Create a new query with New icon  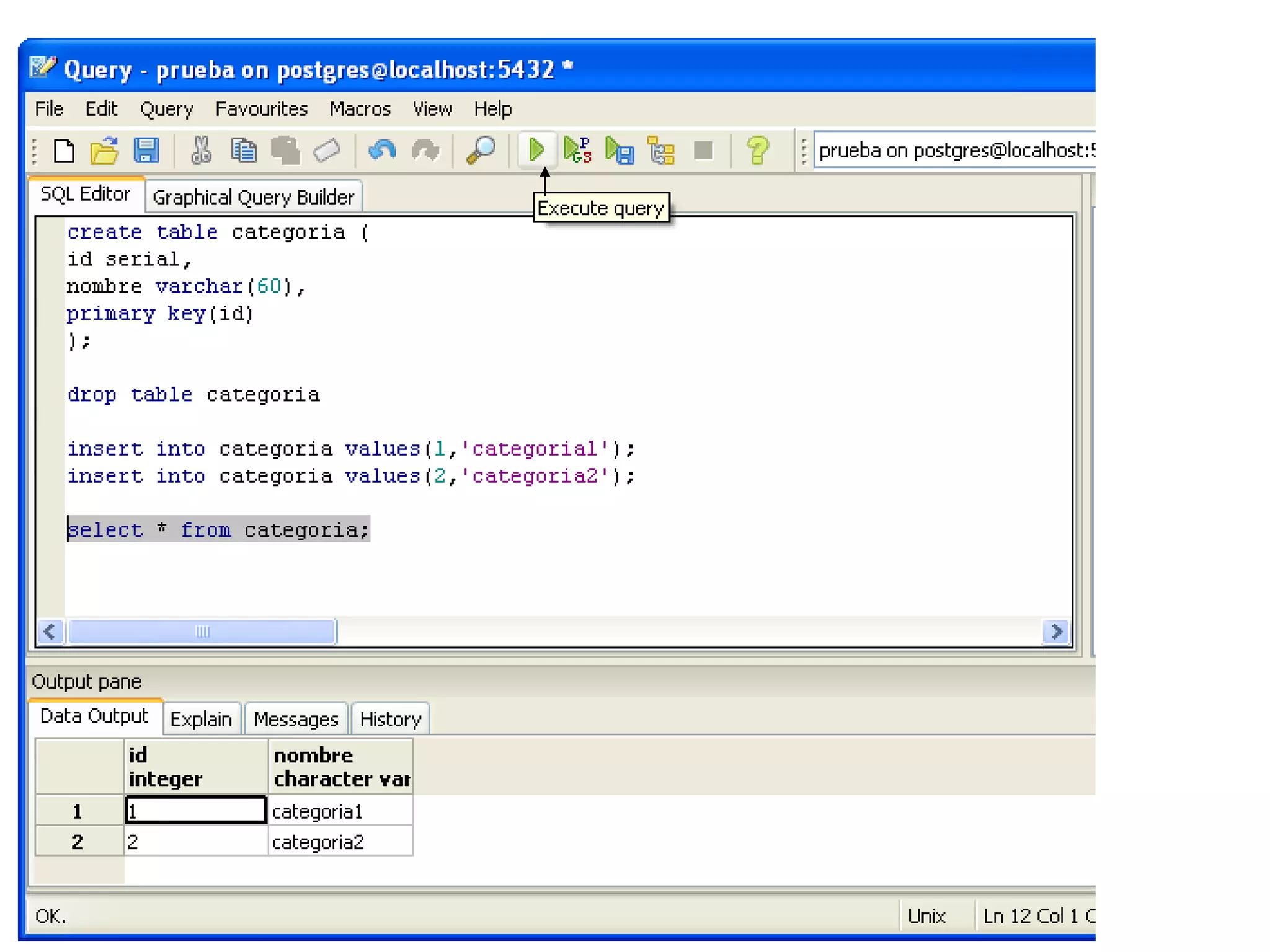click(x=64, y=151)
